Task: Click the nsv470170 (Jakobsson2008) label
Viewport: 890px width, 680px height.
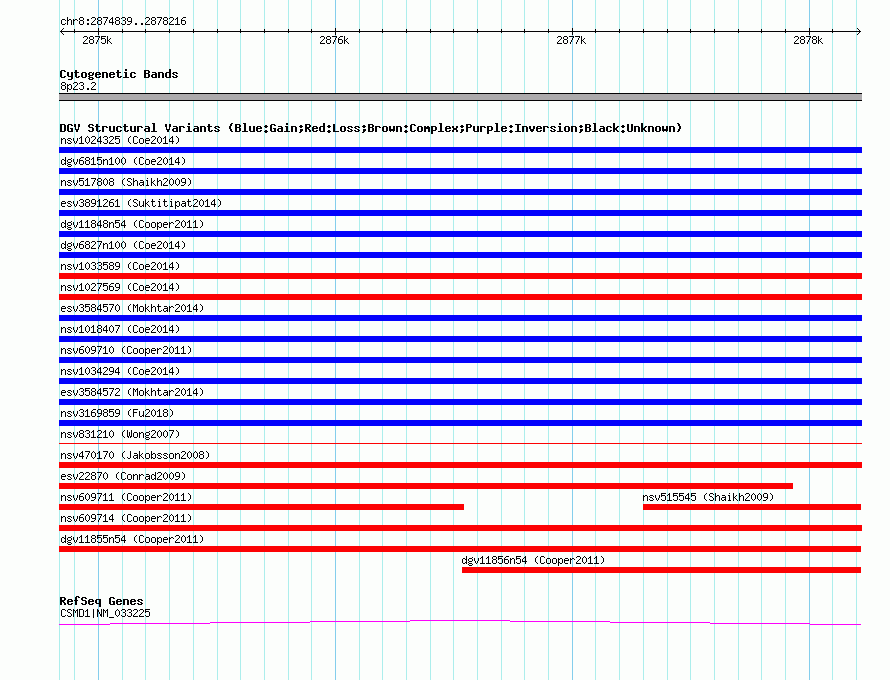Action: click(135, 455)
